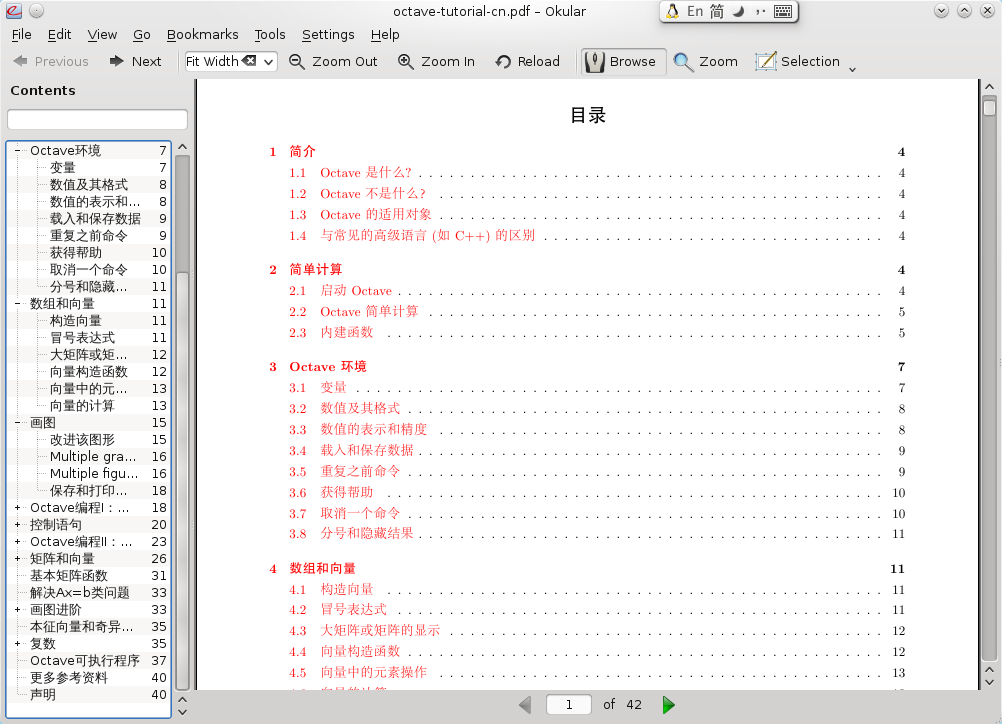The width and height of the screenshot is (1002, 724).
Task: Click the green next-page triangle at bottom
Action: coord(668,705)
